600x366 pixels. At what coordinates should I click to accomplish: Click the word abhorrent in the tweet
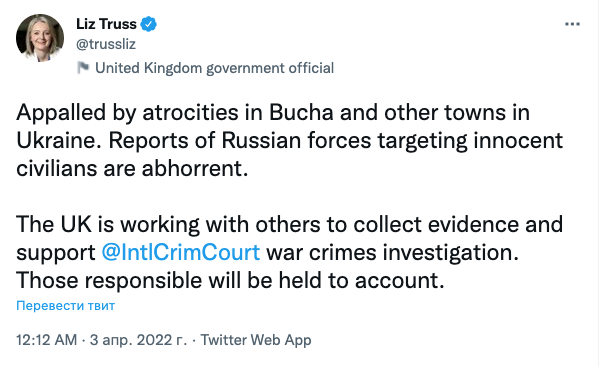click(195, 168)
